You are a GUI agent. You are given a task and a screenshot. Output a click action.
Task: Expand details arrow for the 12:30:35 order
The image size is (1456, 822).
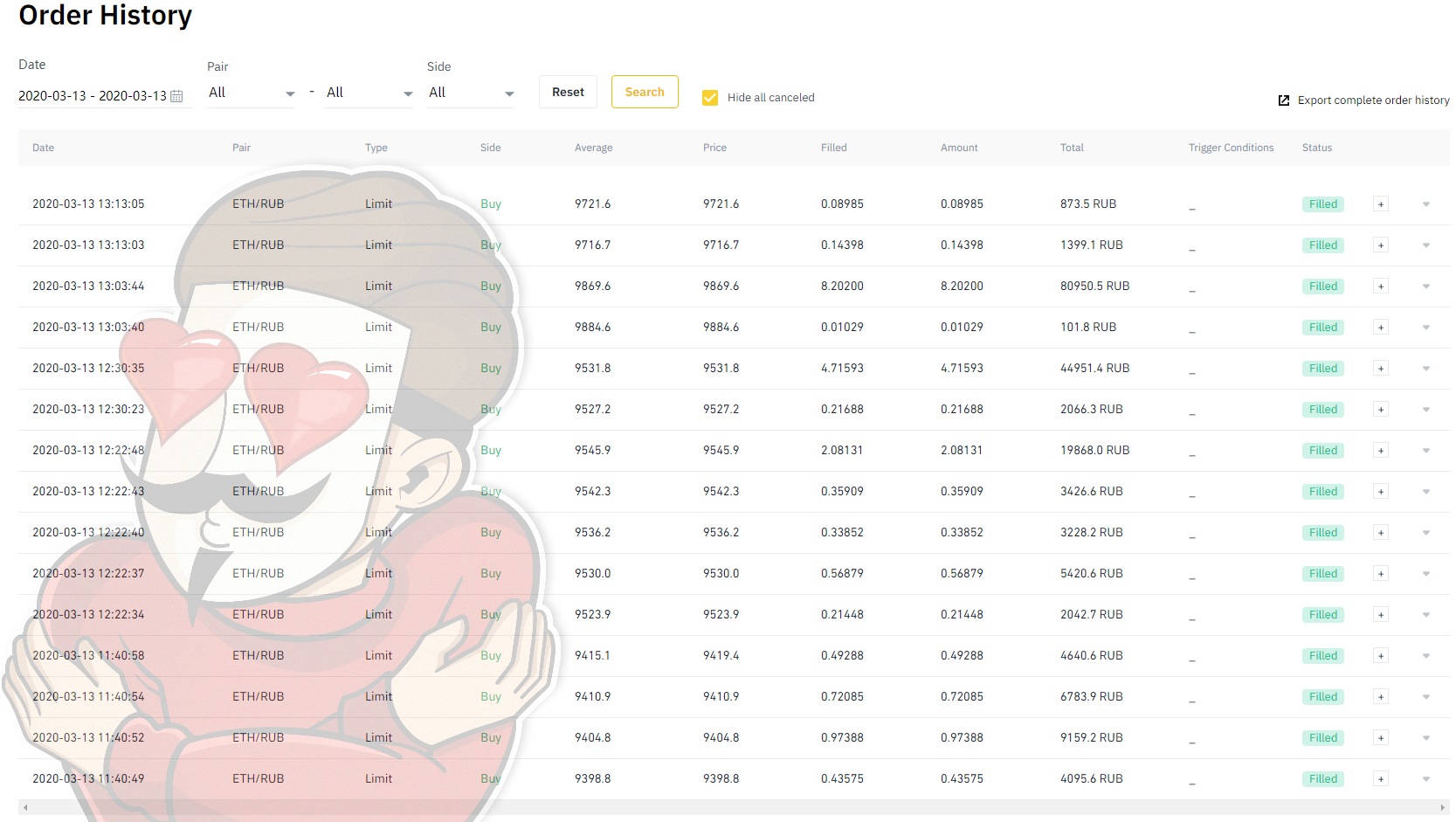click(x=1426, y=369)
